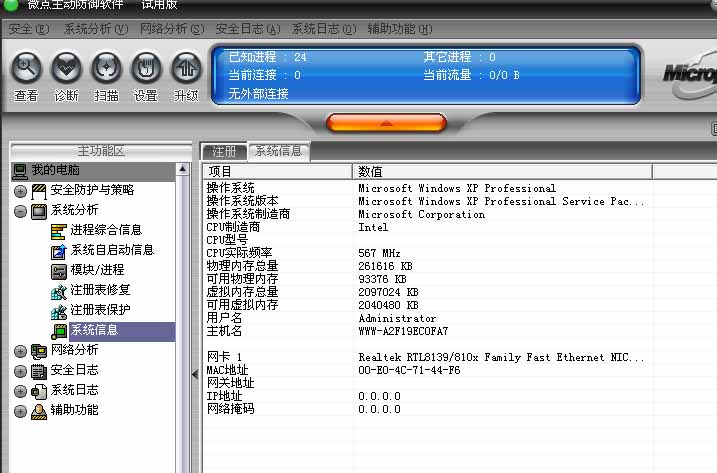
Task: Select 我的电脑 root label
Action: (55, 170)
